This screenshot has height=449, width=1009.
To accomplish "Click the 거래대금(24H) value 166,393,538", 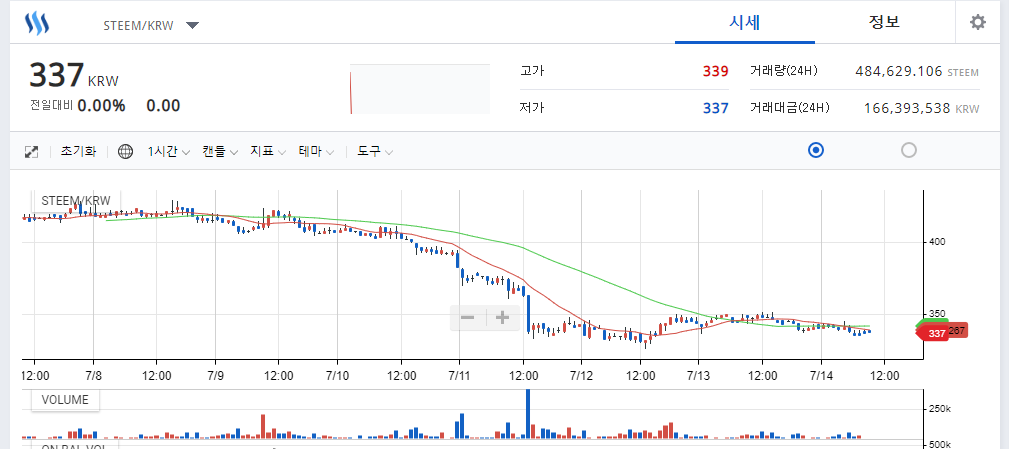I will click(907, 109).
